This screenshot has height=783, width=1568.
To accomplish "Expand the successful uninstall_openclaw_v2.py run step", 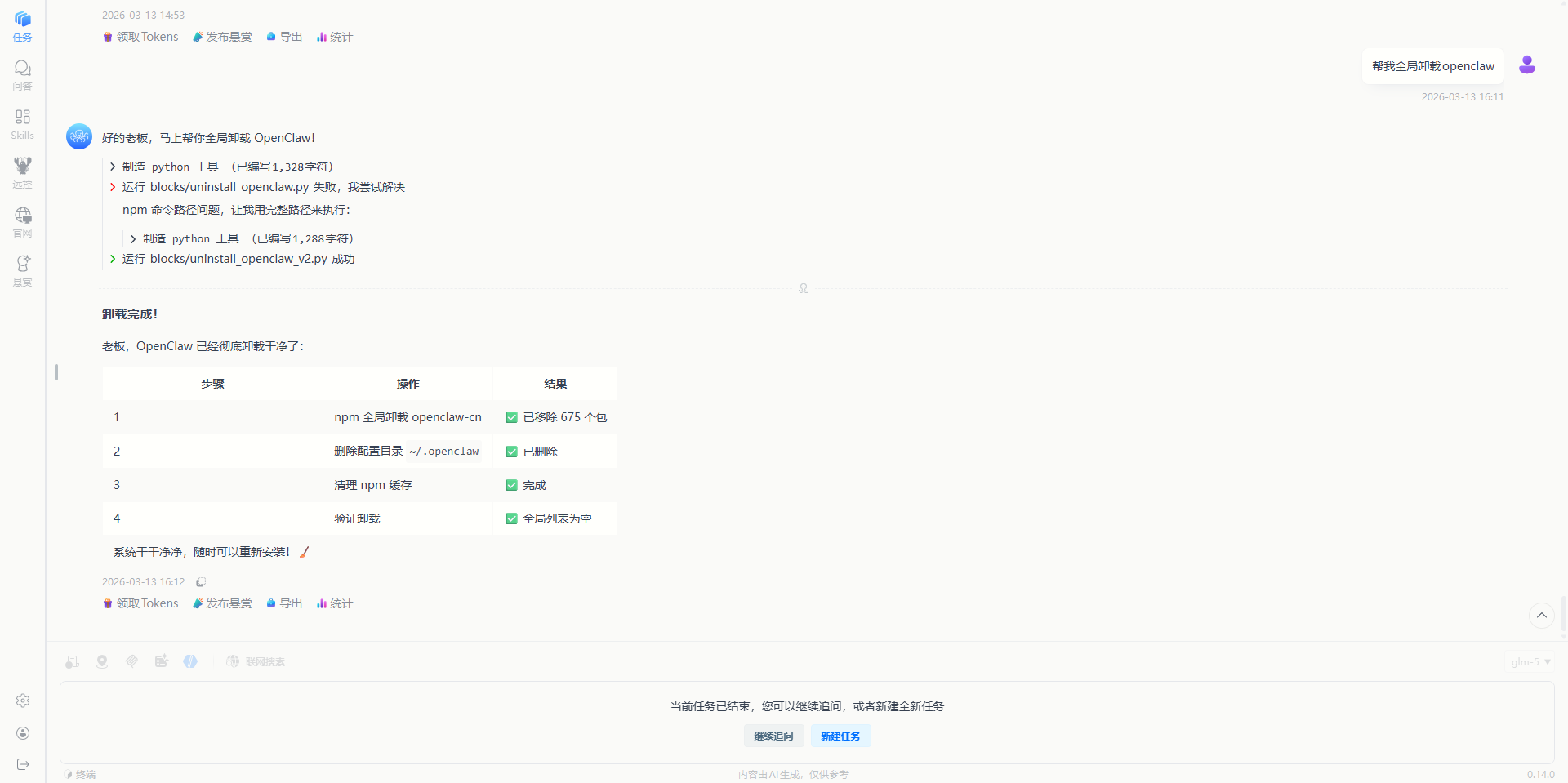I will [232, 259].
